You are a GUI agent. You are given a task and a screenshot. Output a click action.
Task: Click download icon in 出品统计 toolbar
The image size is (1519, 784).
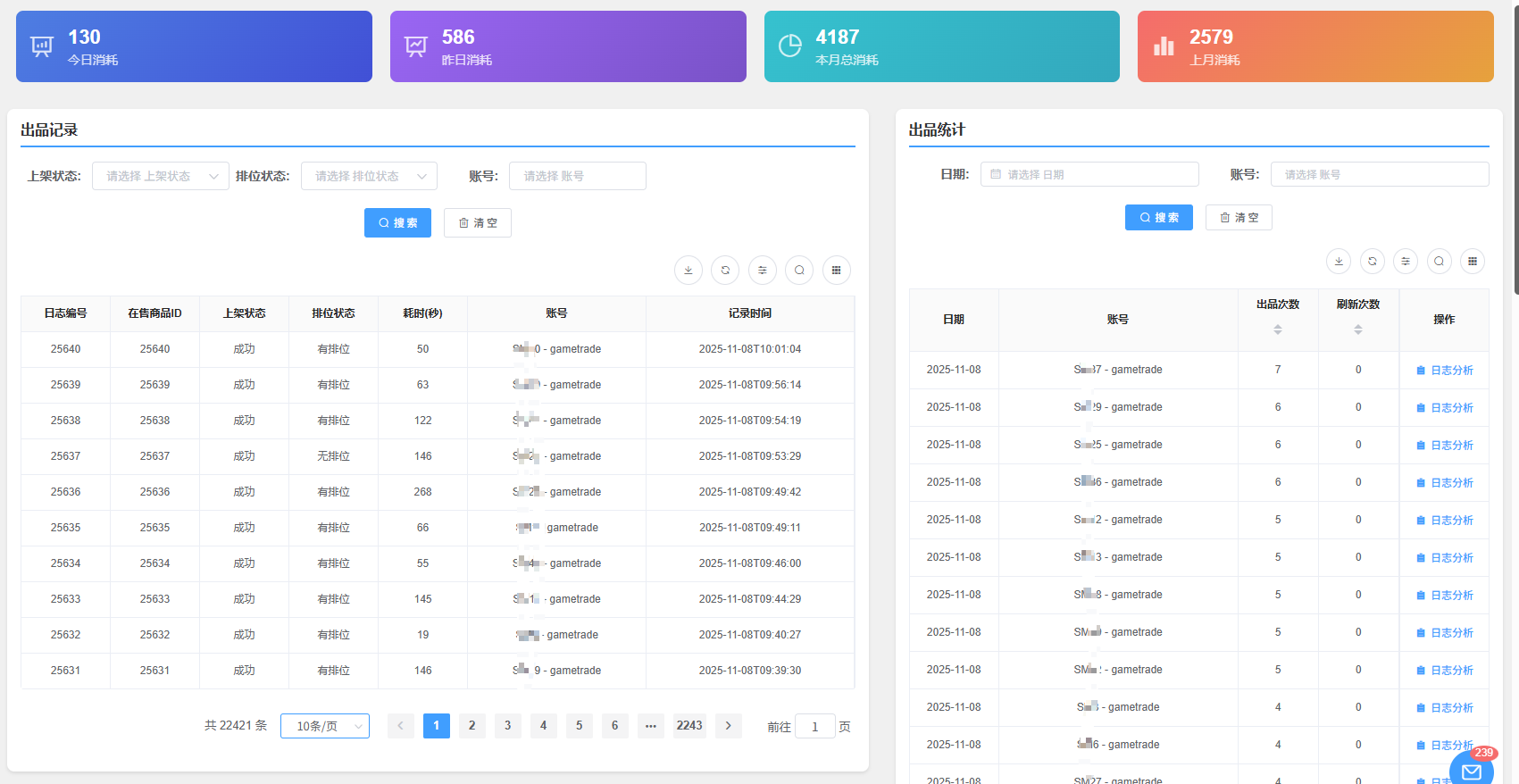coord(1338,261)
